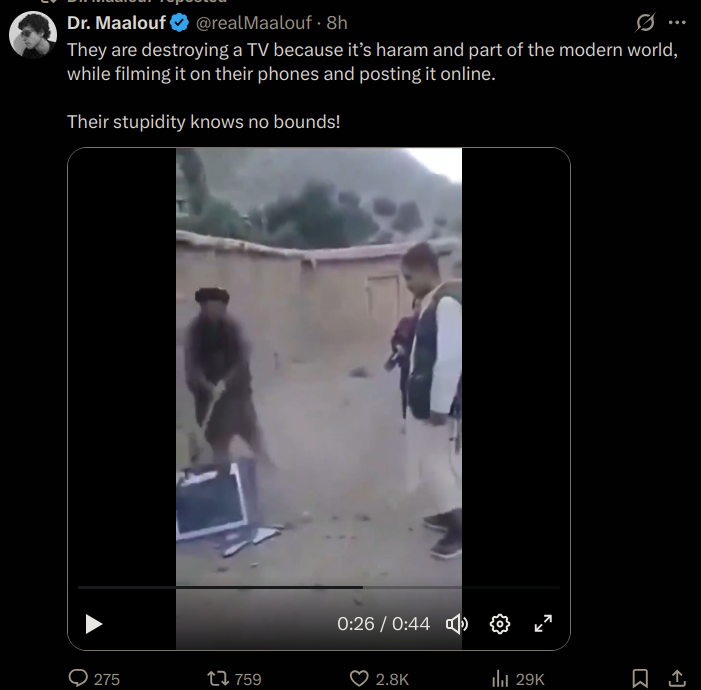The width and height of the screenshot is (701, 690).
Task: Share the post using the upload arrow icon
Action: coord(677,678)
